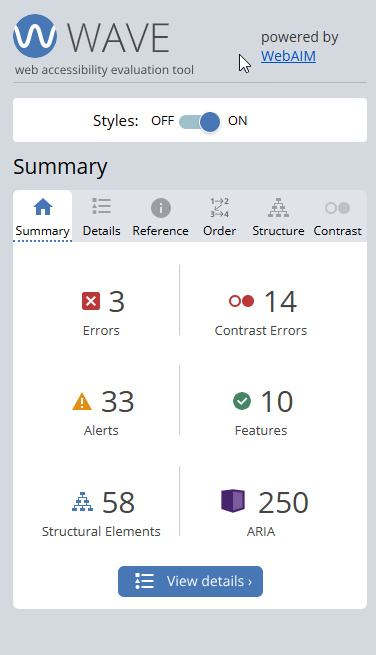Image resolution: width=376 pixels, height=655 pixels.
Task: Click the red Errors X icon
Action: tap(91, 301)
